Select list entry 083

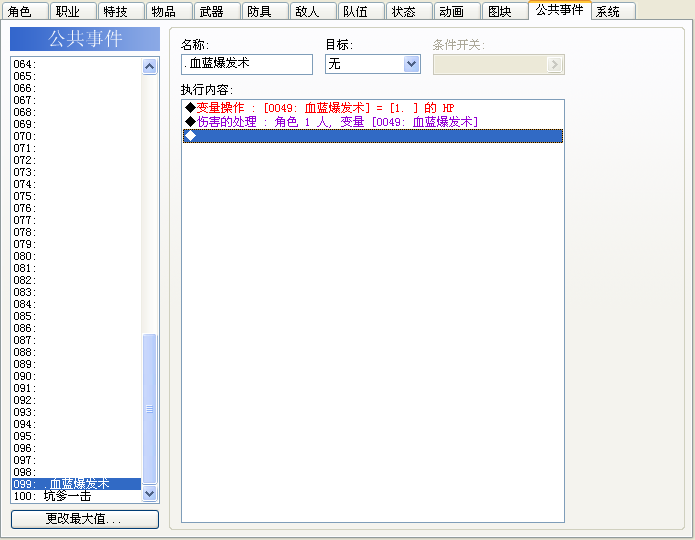tap(76, 292)
